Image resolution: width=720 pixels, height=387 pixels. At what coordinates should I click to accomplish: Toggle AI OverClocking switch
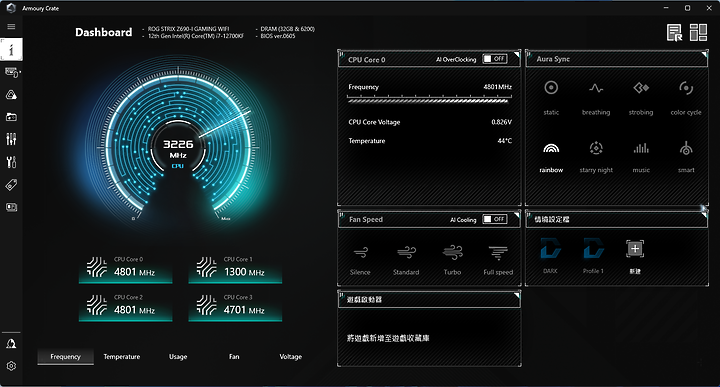coord(495,59)
